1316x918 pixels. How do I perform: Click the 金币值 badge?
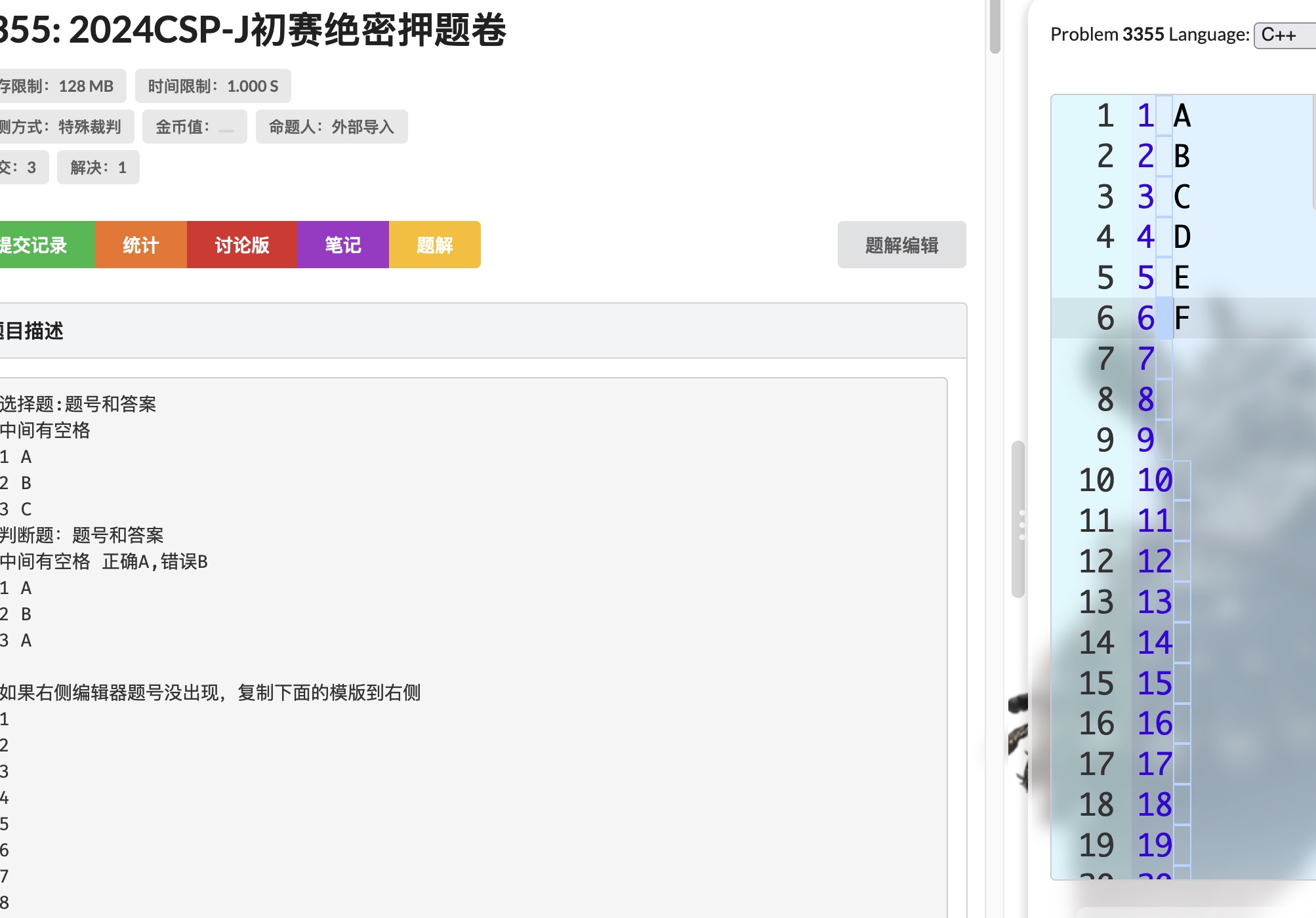point(194,127)
